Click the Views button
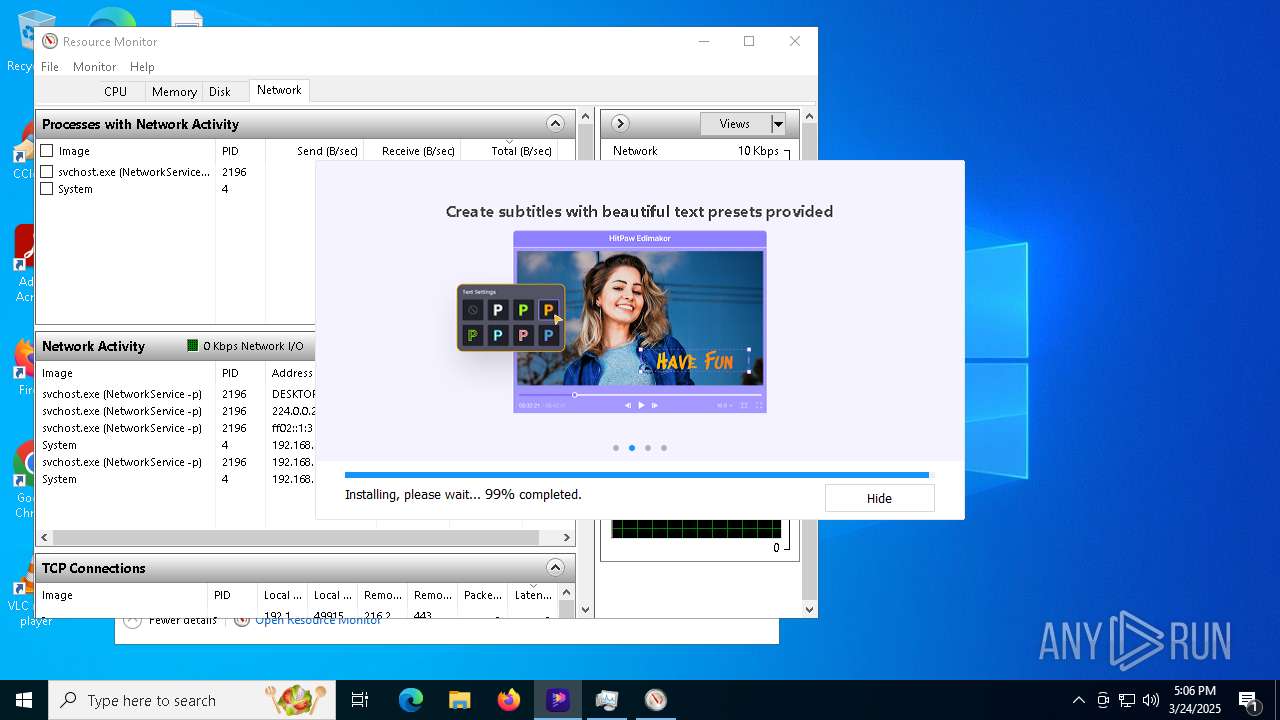 click(x=735, y=124)
